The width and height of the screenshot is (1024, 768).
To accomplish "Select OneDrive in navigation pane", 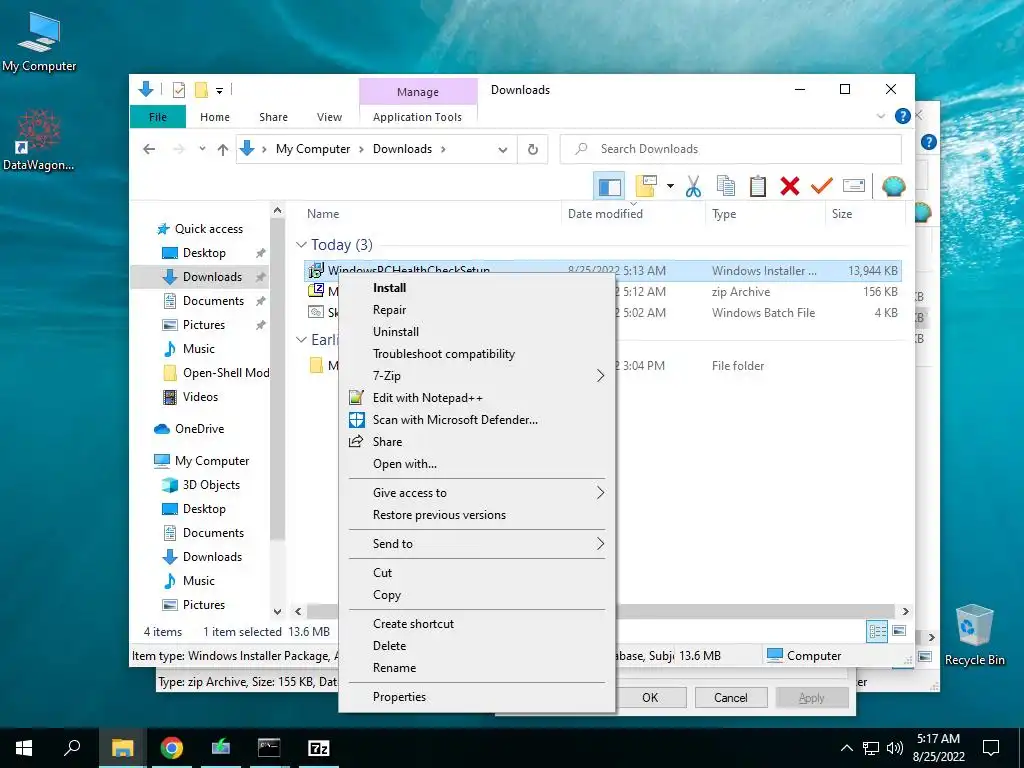I will click(x=199, y=429).
